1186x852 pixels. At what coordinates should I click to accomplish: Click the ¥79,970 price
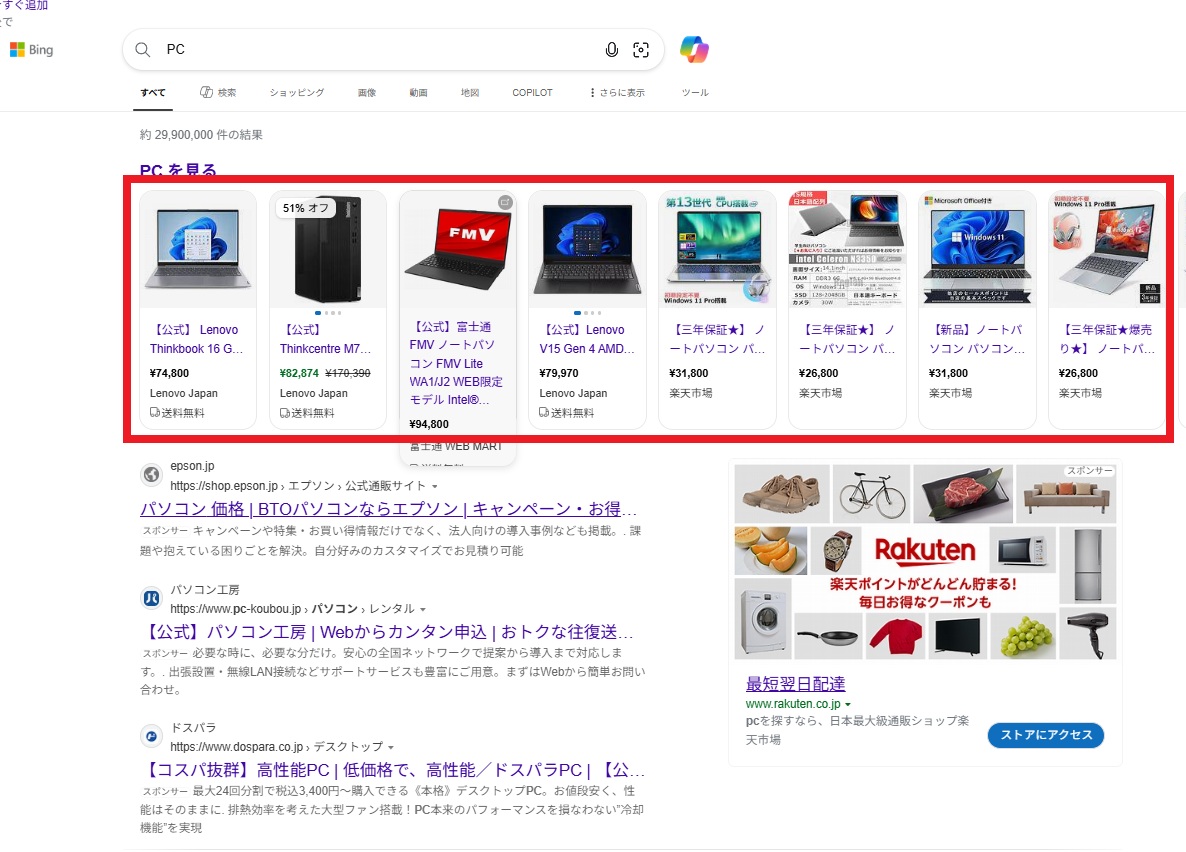pyautogui.click(x=559, y=373)
